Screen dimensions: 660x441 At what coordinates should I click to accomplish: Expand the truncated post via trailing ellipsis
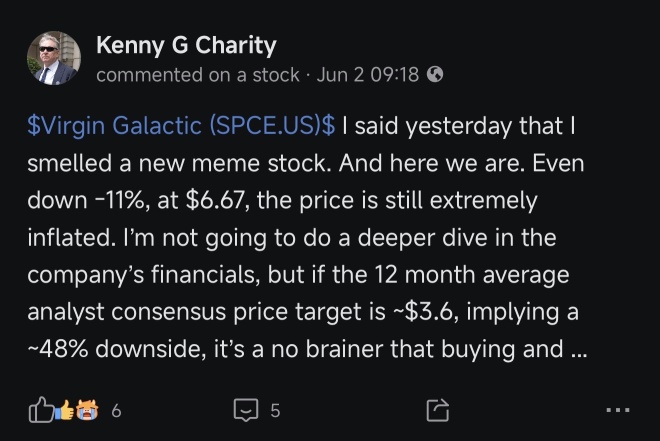click(x=579, y=349)
